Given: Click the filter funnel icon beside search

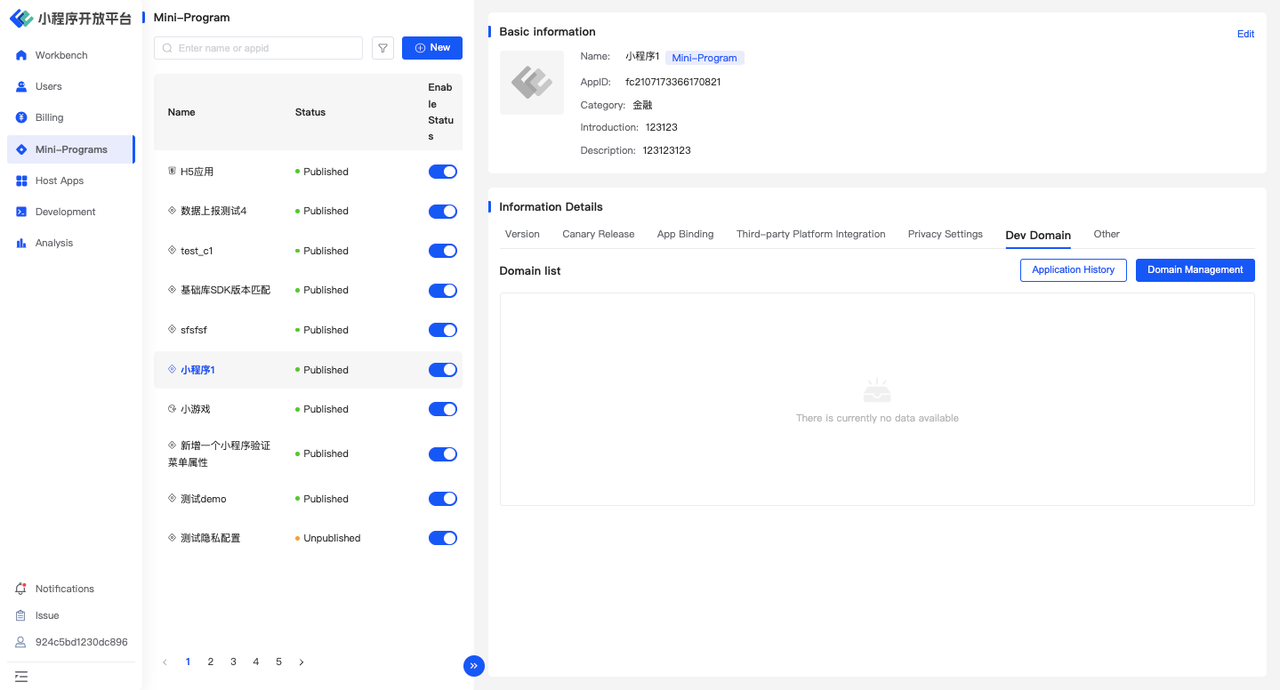Looking at the screenshot, I should coord(383,48).
